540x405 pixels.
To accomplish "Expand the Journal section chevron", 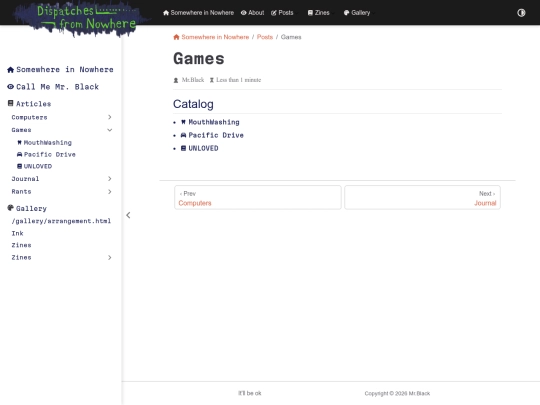I will coord(110,178).
